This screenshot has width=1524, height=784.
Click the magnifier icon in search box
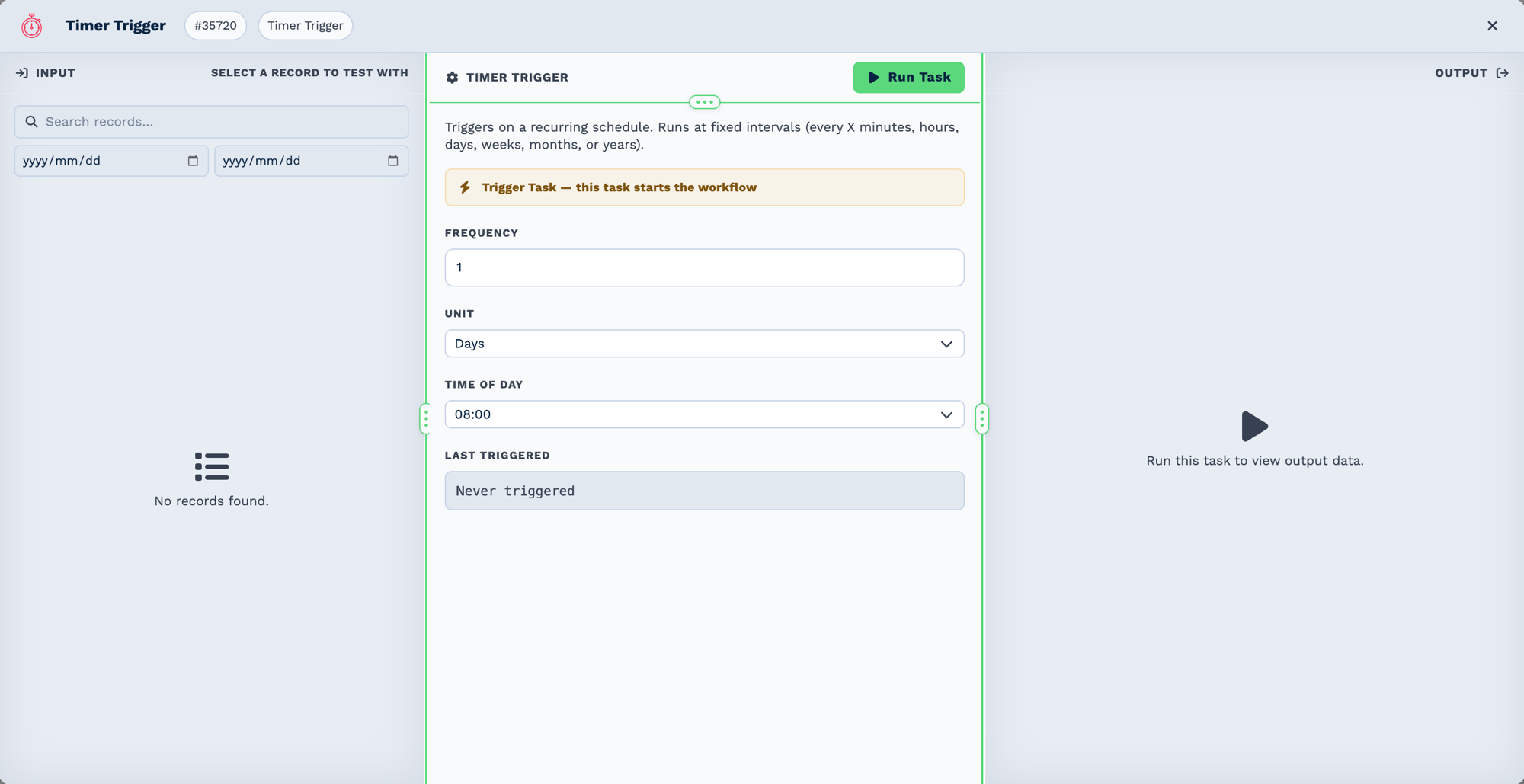[x=31, y=122]
